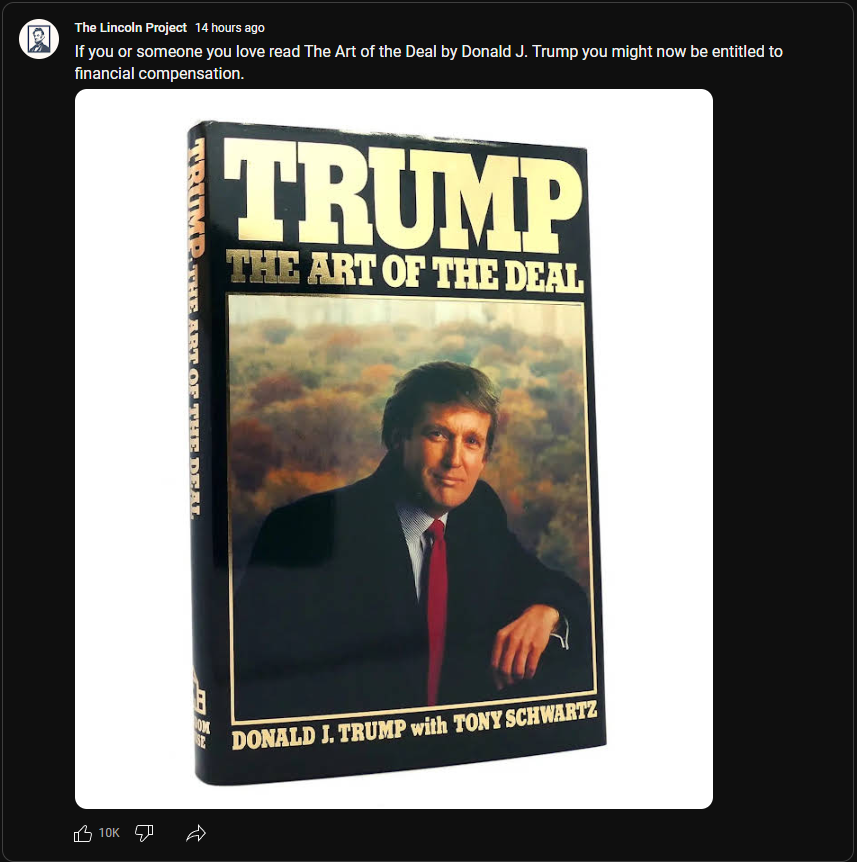Open The Lincoln Project avatar icon

tap(39, 39)
